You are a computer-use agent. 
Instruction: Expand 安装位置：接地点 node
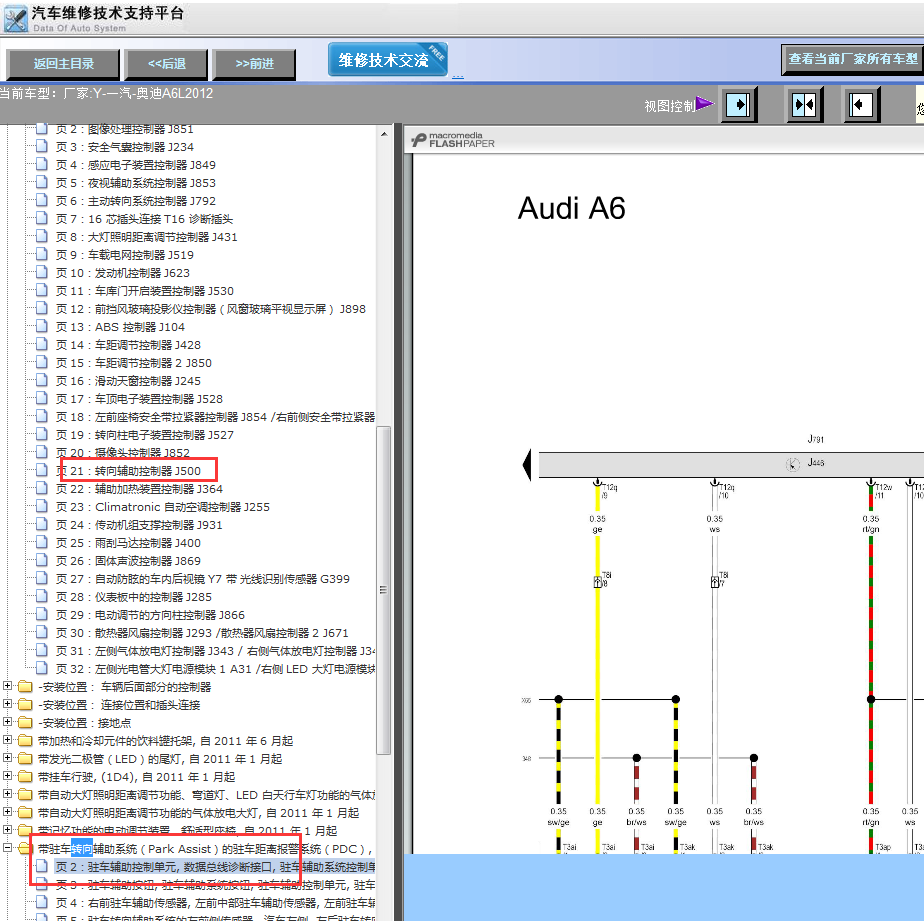tap(7, 722)
